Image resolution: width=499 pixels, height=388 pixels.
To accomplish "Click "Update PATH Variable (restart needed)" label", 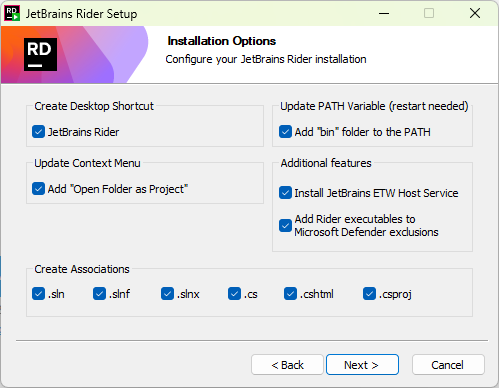I will point(374,106).
